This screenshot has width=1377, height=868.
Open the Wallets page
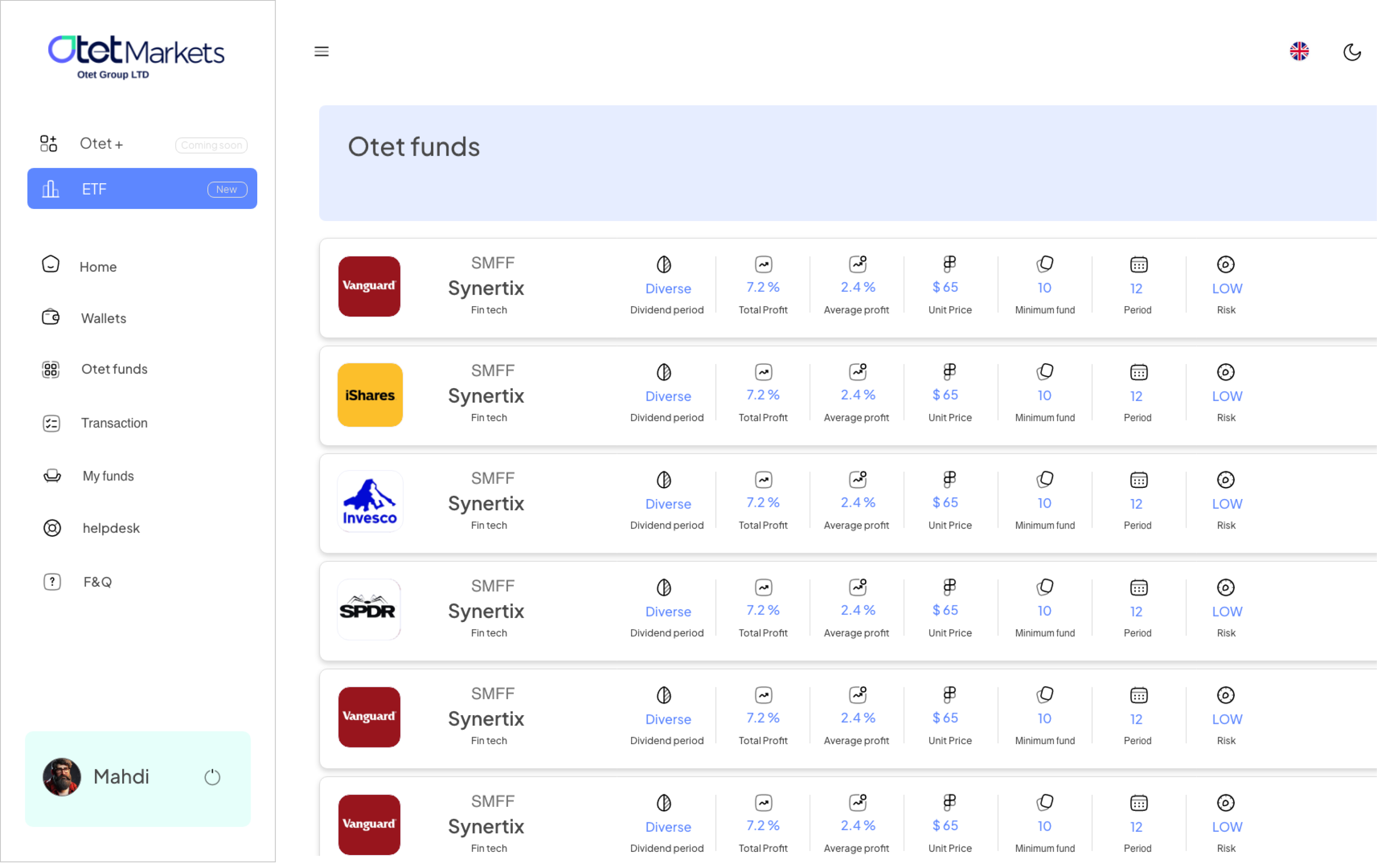coord(103,318)
